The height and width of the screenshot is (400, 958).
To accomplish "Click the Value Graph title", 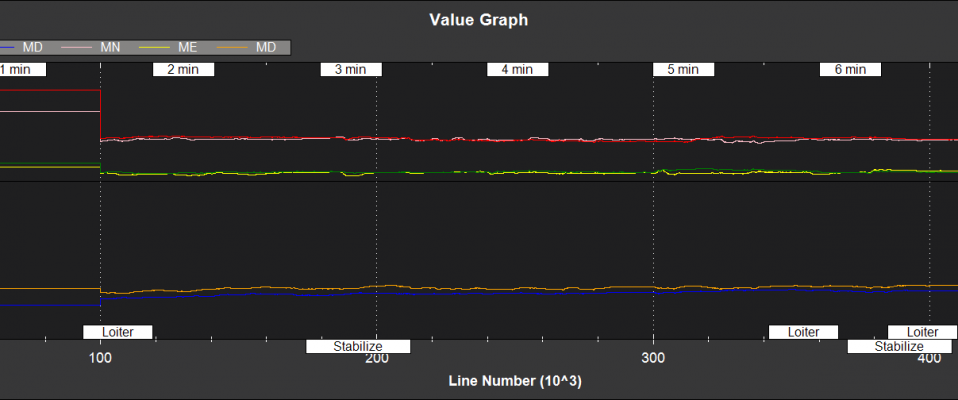I will pos(478,19).
